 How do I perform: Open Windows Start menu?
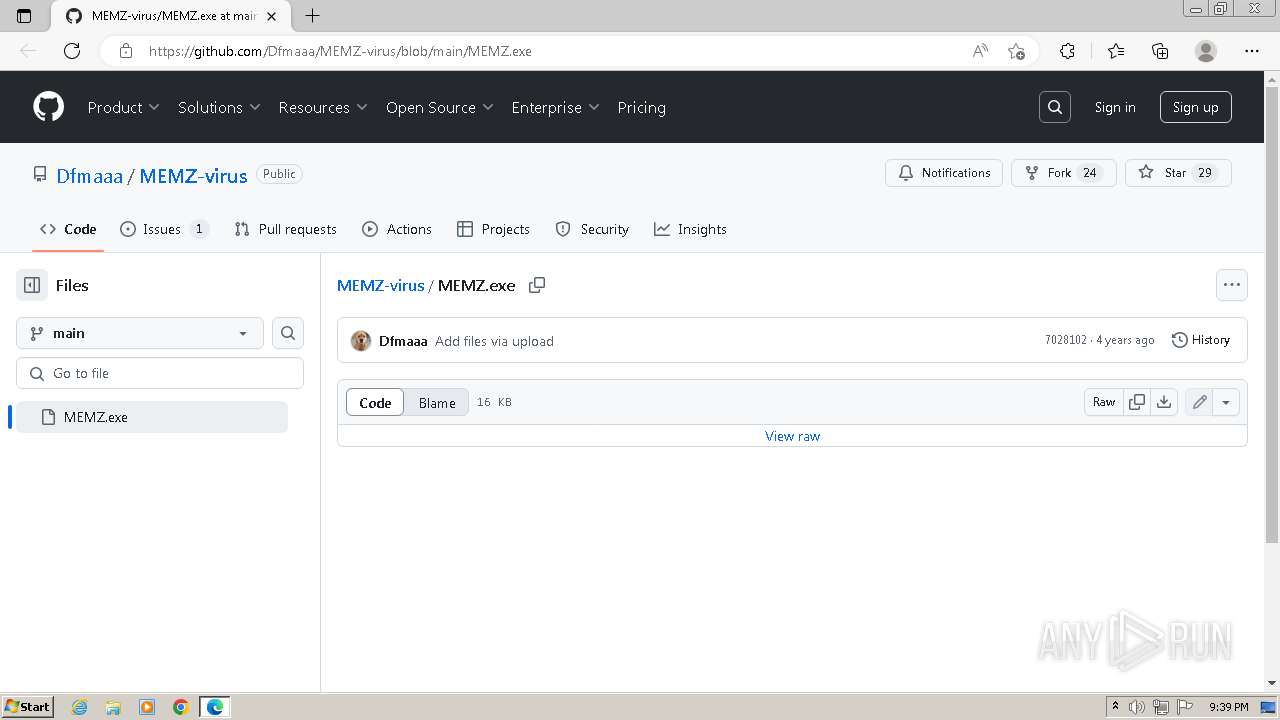(28, 707)
